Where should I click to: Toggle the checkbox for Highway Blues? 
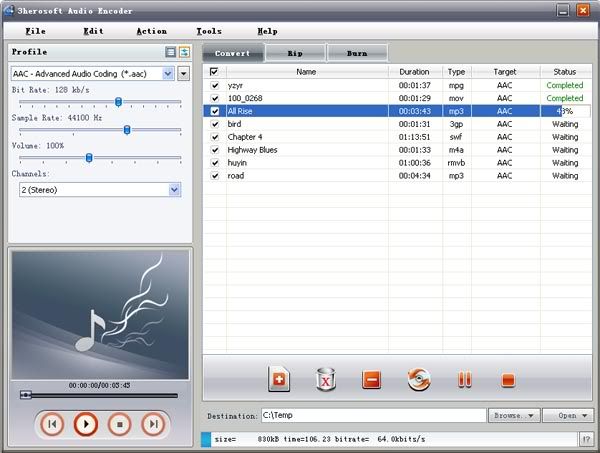point(214,150)
